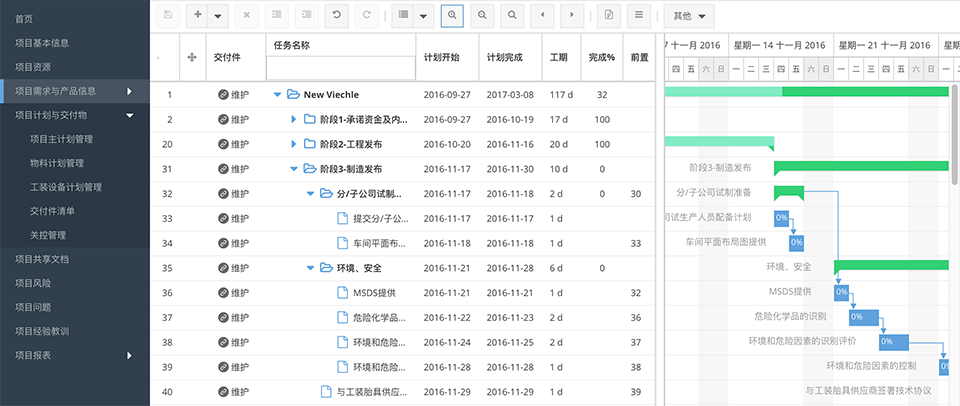Click the MSDS提供 0% gantt bar
The height and width of the screenshot is (406, 960).
click(841, 292)
